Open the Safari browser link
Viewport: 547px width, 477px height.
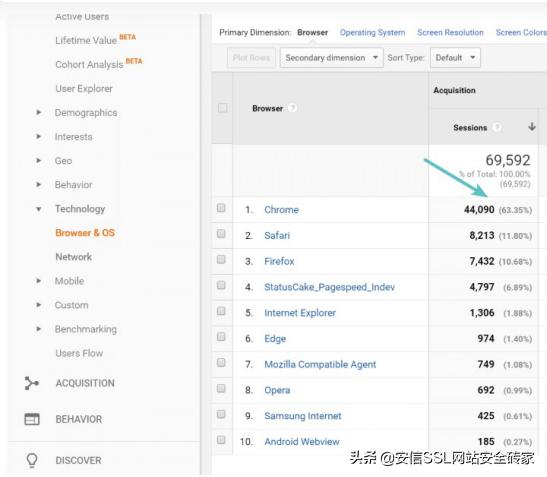tap(277, 236)
